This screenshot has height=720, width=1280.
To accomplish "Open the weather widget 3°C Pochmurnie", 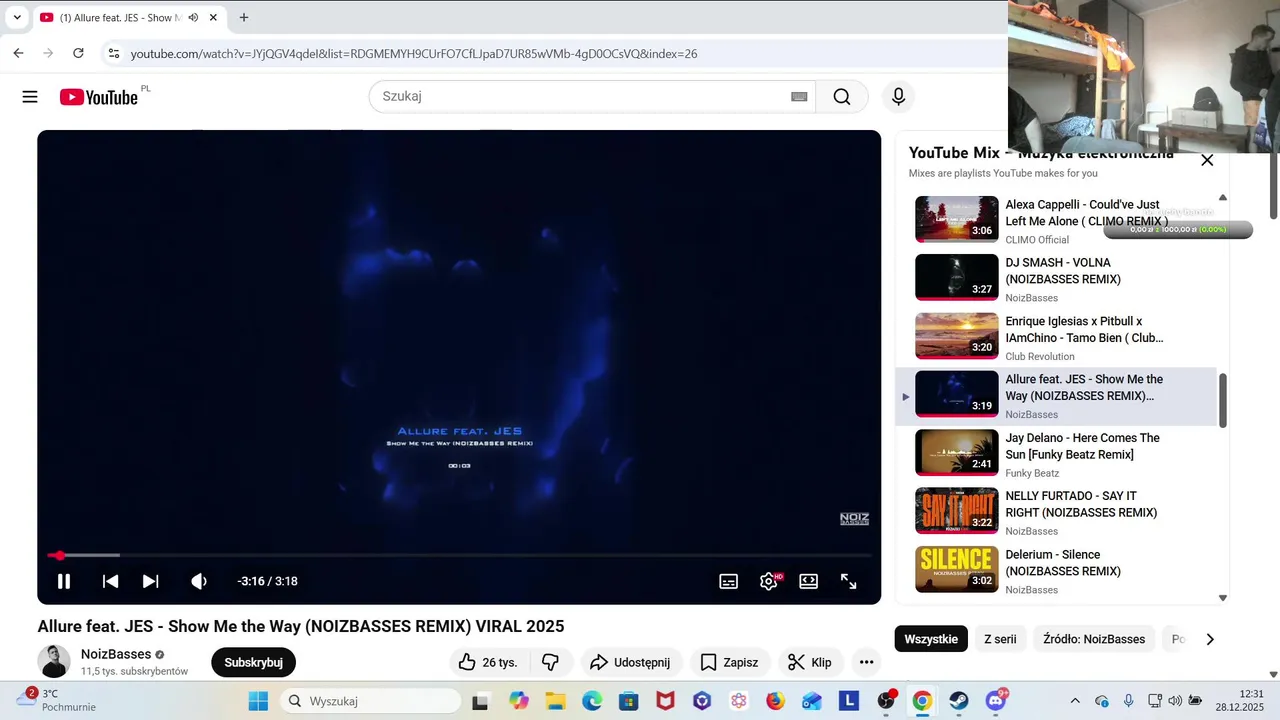I will [x=55, y=700].
